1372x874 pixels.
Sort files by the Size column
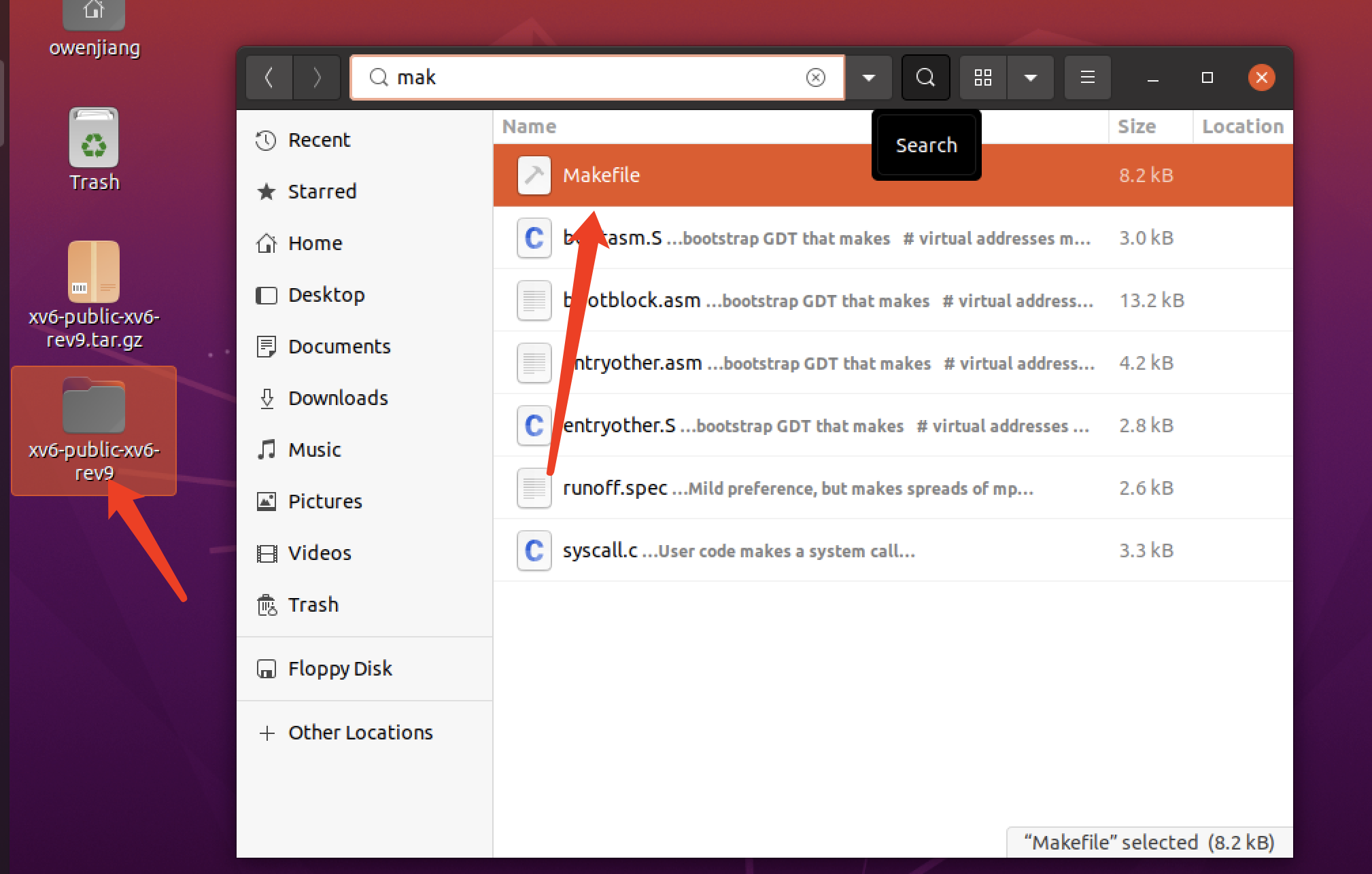coord(1136,126)
